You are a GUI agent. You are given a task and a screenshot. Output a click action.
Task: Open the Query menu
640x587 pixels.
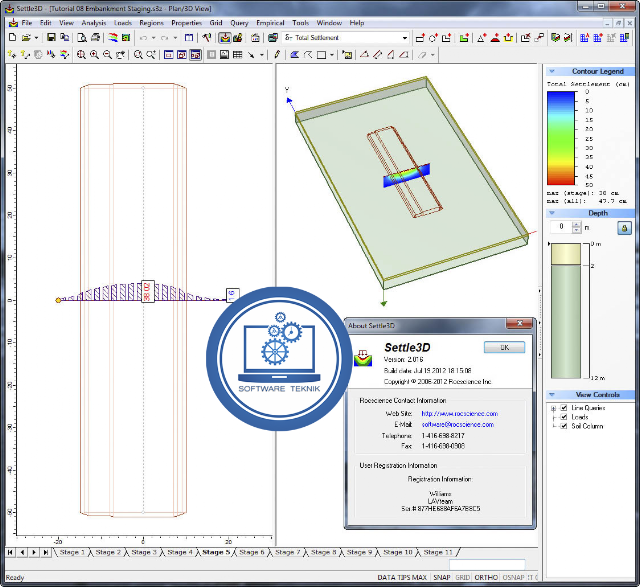[x=239, y=23]
